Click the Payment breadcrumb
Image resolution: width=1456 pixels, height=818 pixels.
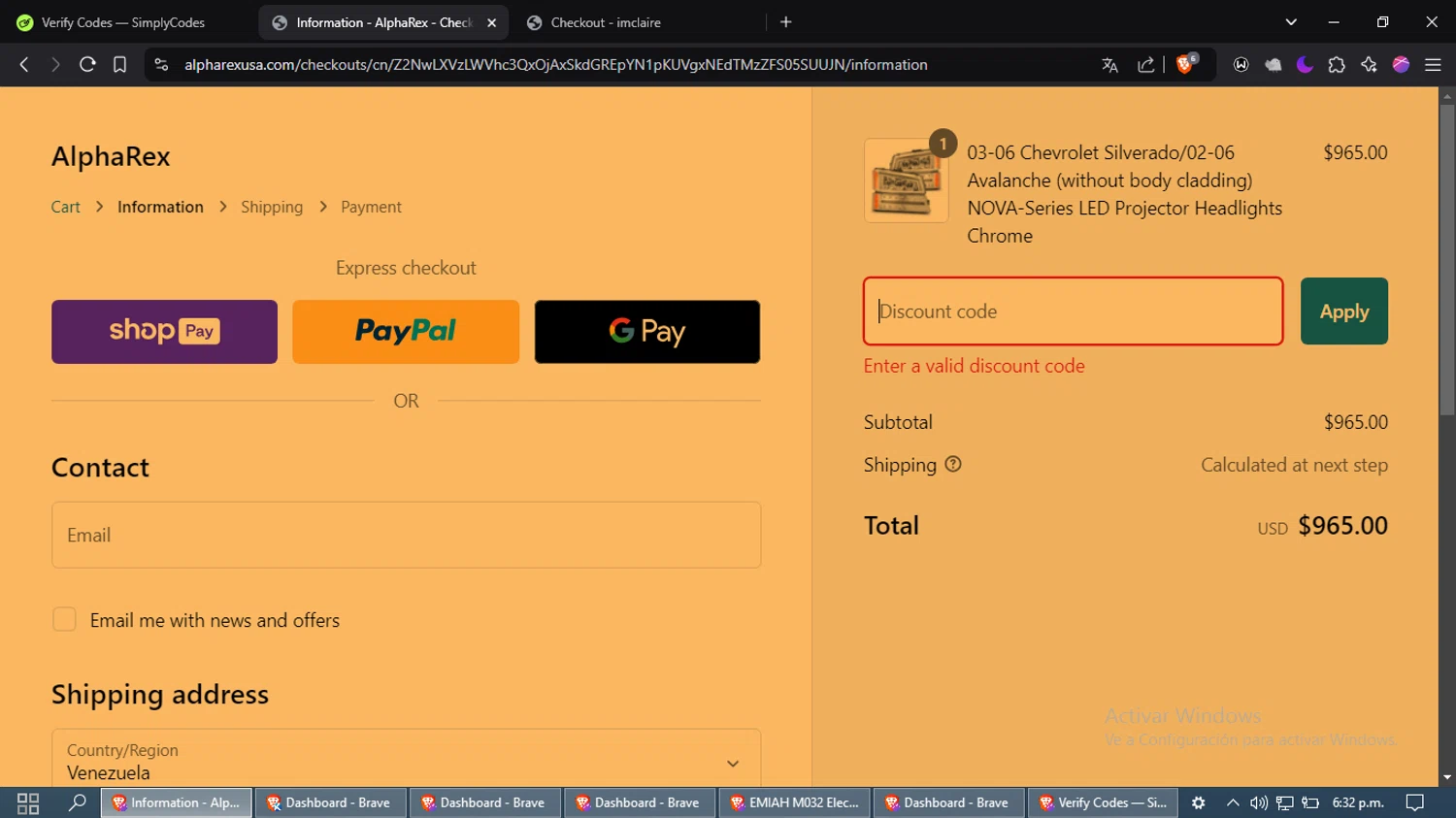(x=371, y=207)
